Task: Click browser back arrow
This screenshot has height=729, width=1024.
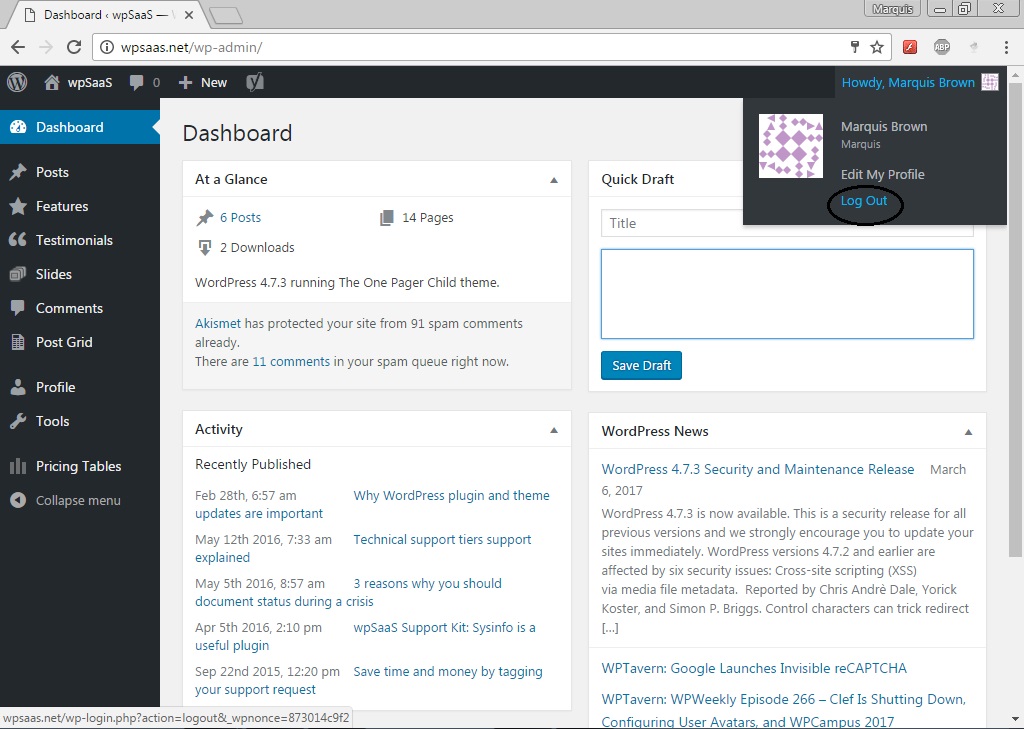Action: click(18, 47)
